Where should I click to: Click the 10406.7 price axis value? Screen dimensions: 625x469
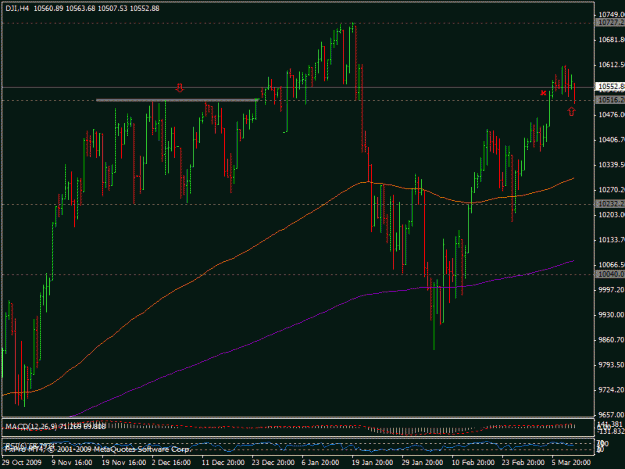[611, 140]
